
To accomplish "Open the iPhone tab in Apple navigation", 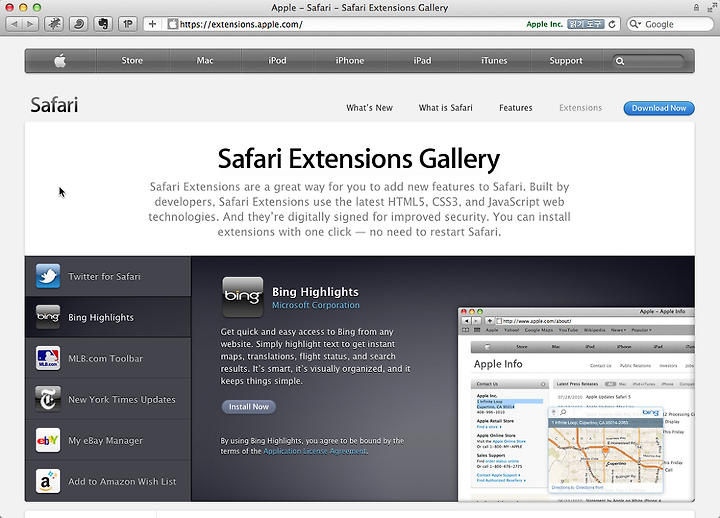I will click(350, 61).
